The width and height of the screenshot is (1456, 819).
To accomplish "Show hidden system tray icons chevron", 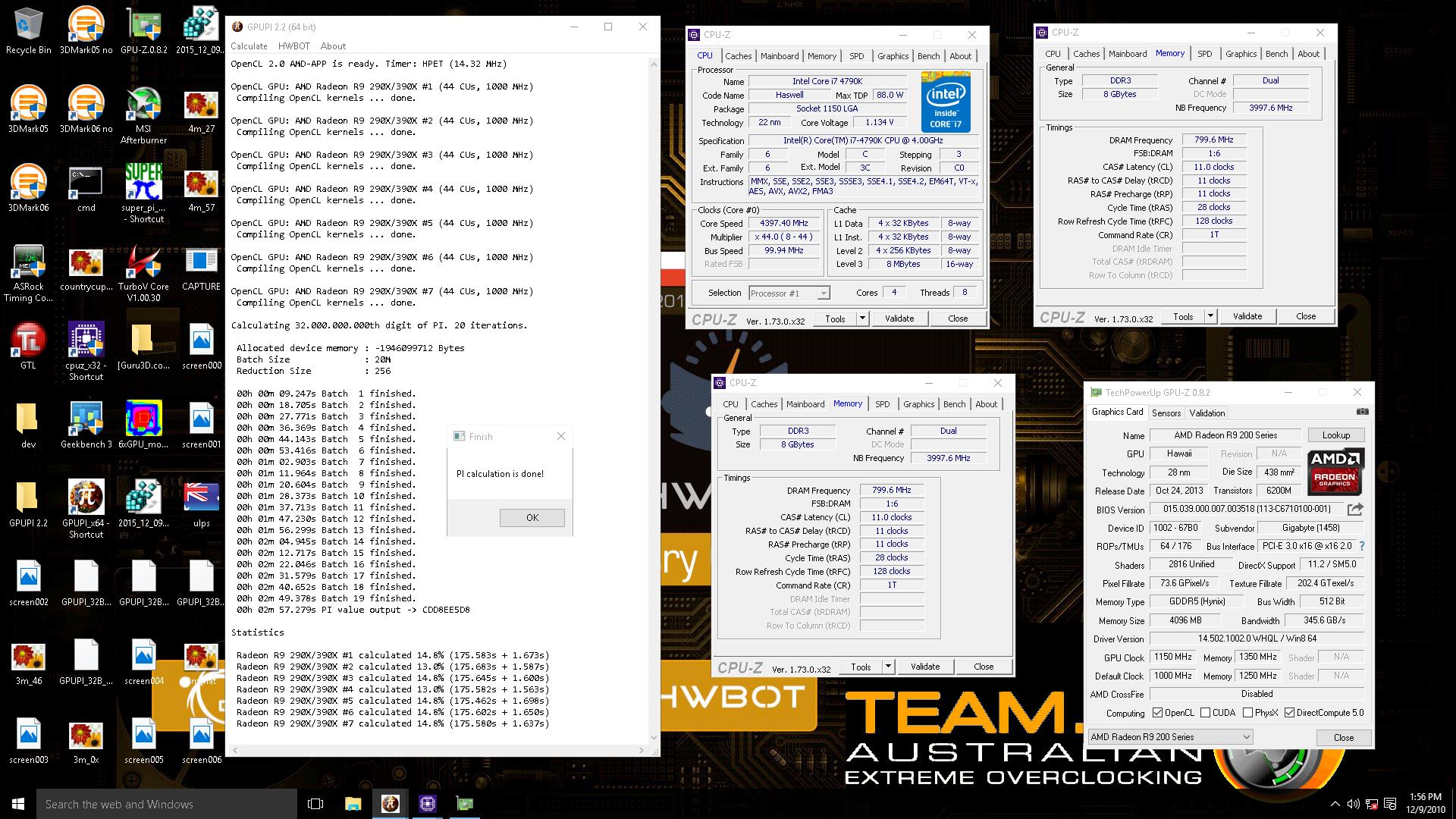I will [x=1335, y=804].
